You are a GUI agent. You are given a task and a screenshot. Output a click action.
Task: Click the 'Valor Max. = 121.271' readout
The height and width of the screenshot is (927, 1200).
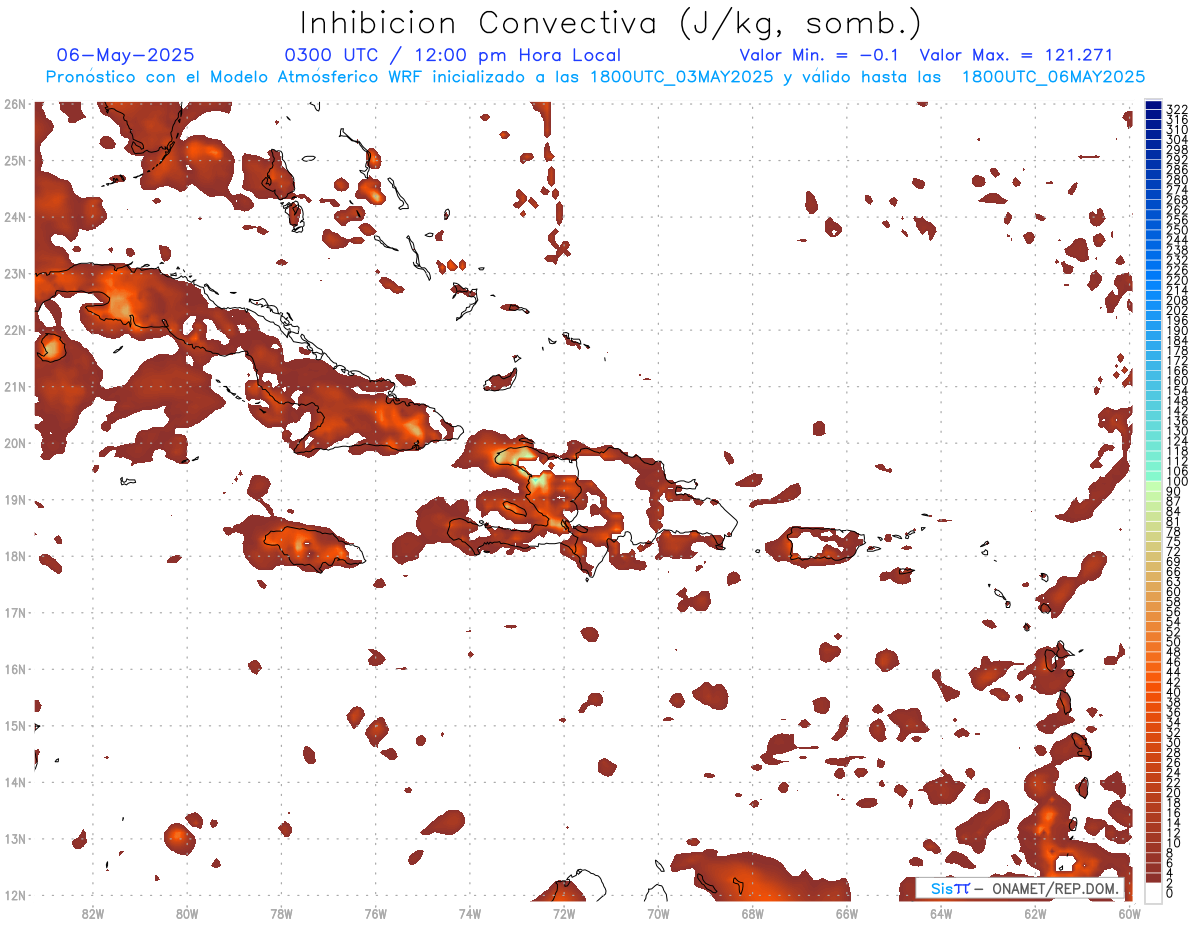pyautogui.click(x=1016, y=55)
